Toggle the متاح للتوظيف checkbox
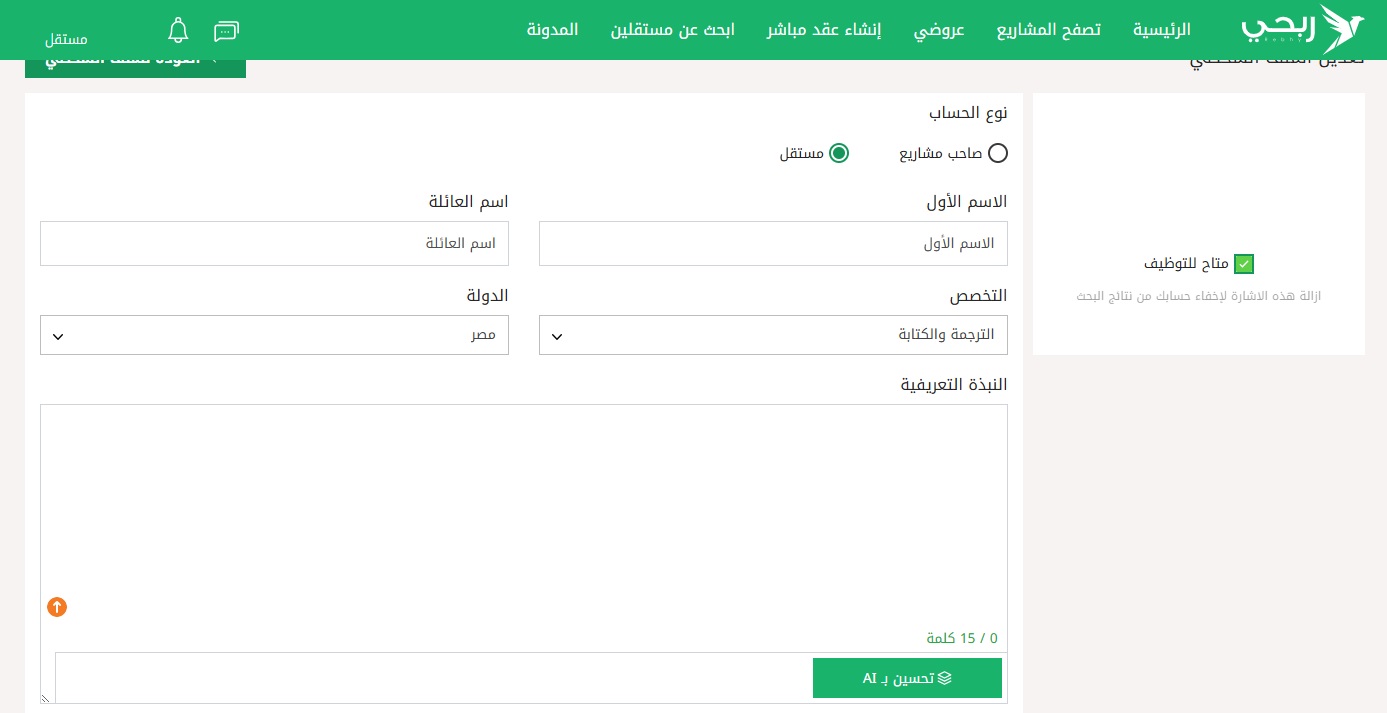This screenshot has height=713, width=1387. click(1243, 264)
